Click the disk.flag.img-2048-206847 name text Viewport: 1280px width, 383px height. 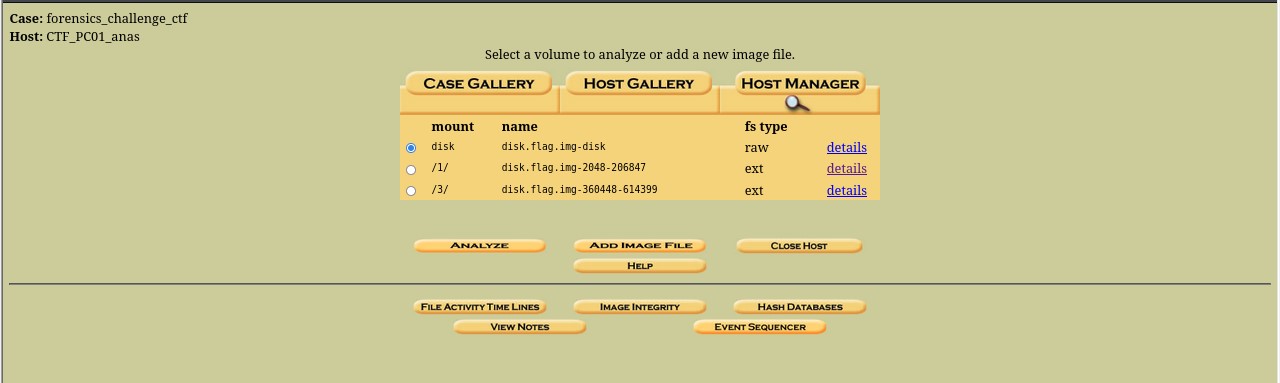coord(574,168)
